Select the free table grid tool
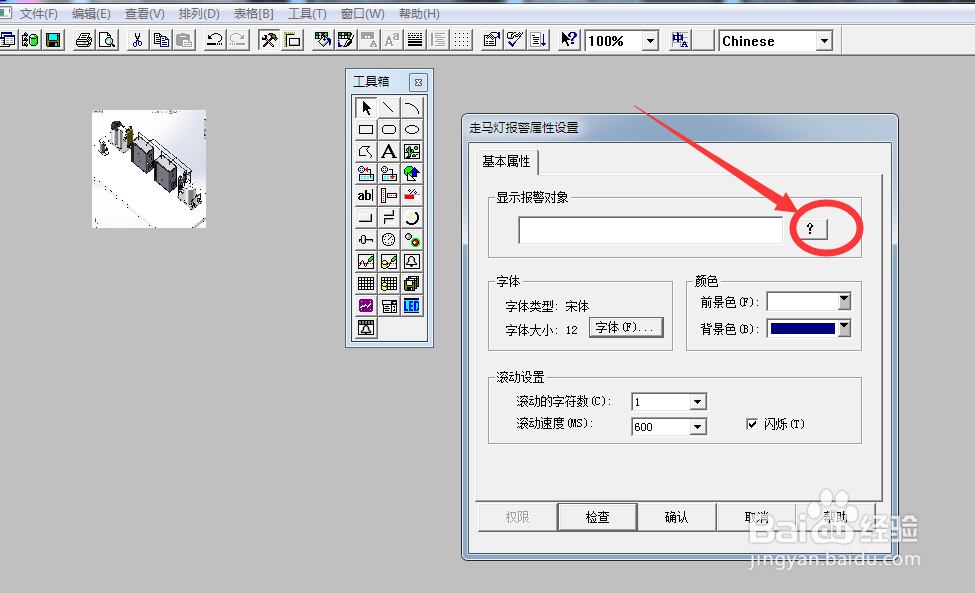Image resolution: width=975 pixels, height=593 pixels. tap(366, 284)
